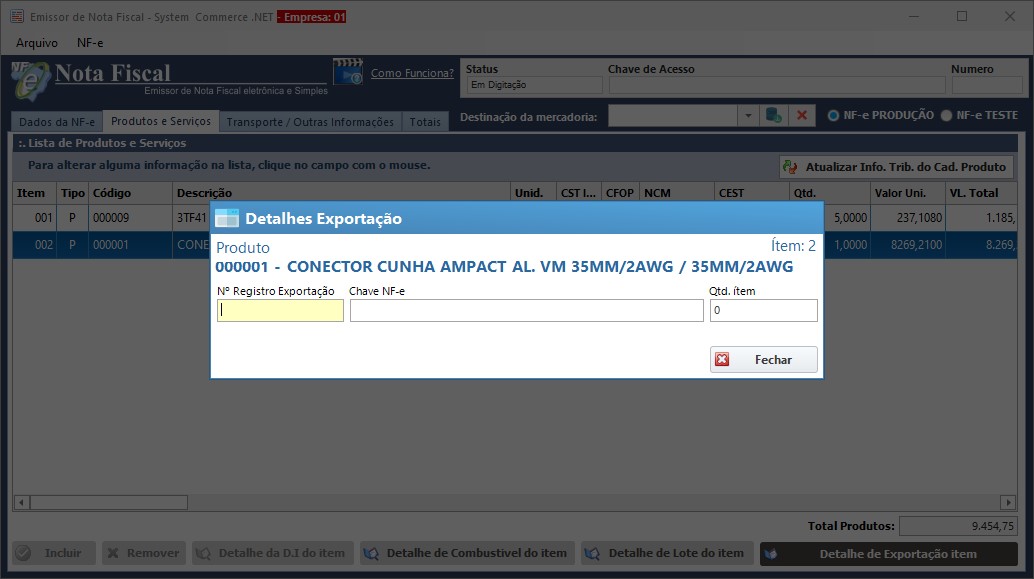Open the NF-e menu

click(90, 42)
